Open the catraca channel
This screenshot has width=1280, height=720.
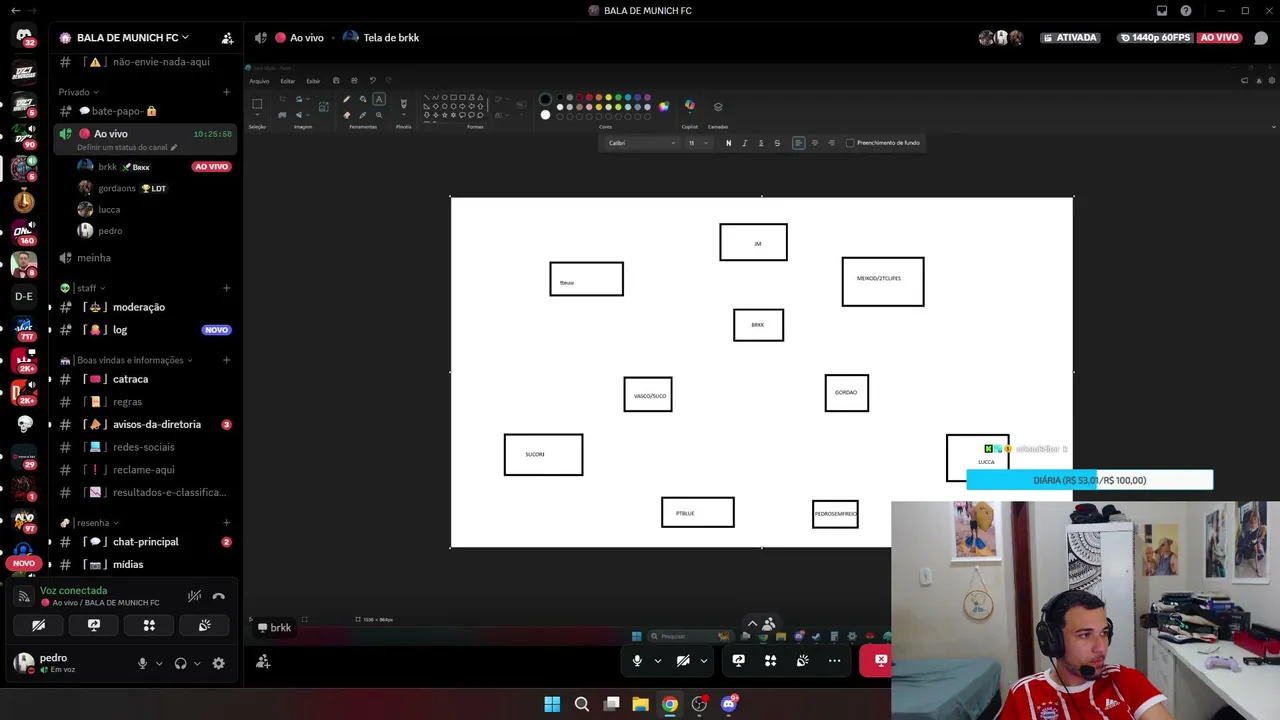(x=145, y=380)
